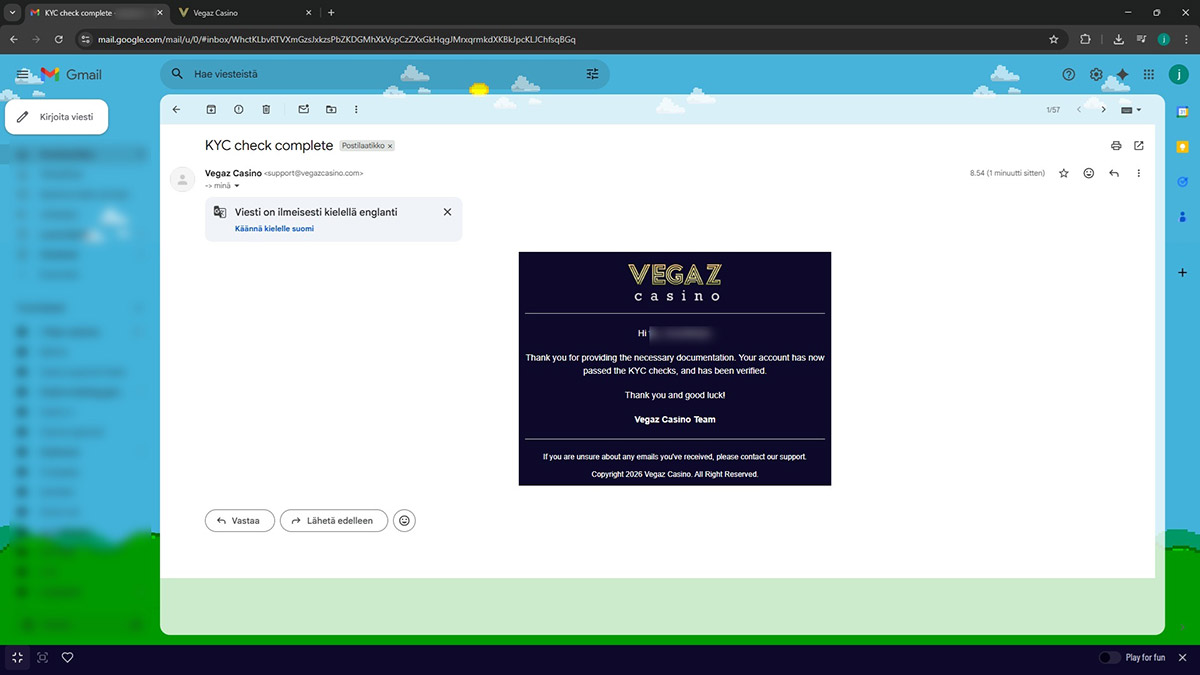Expand recipient details next to 'minä'
The width and height of the screenshot is (1200, 675).
(237, 185)
